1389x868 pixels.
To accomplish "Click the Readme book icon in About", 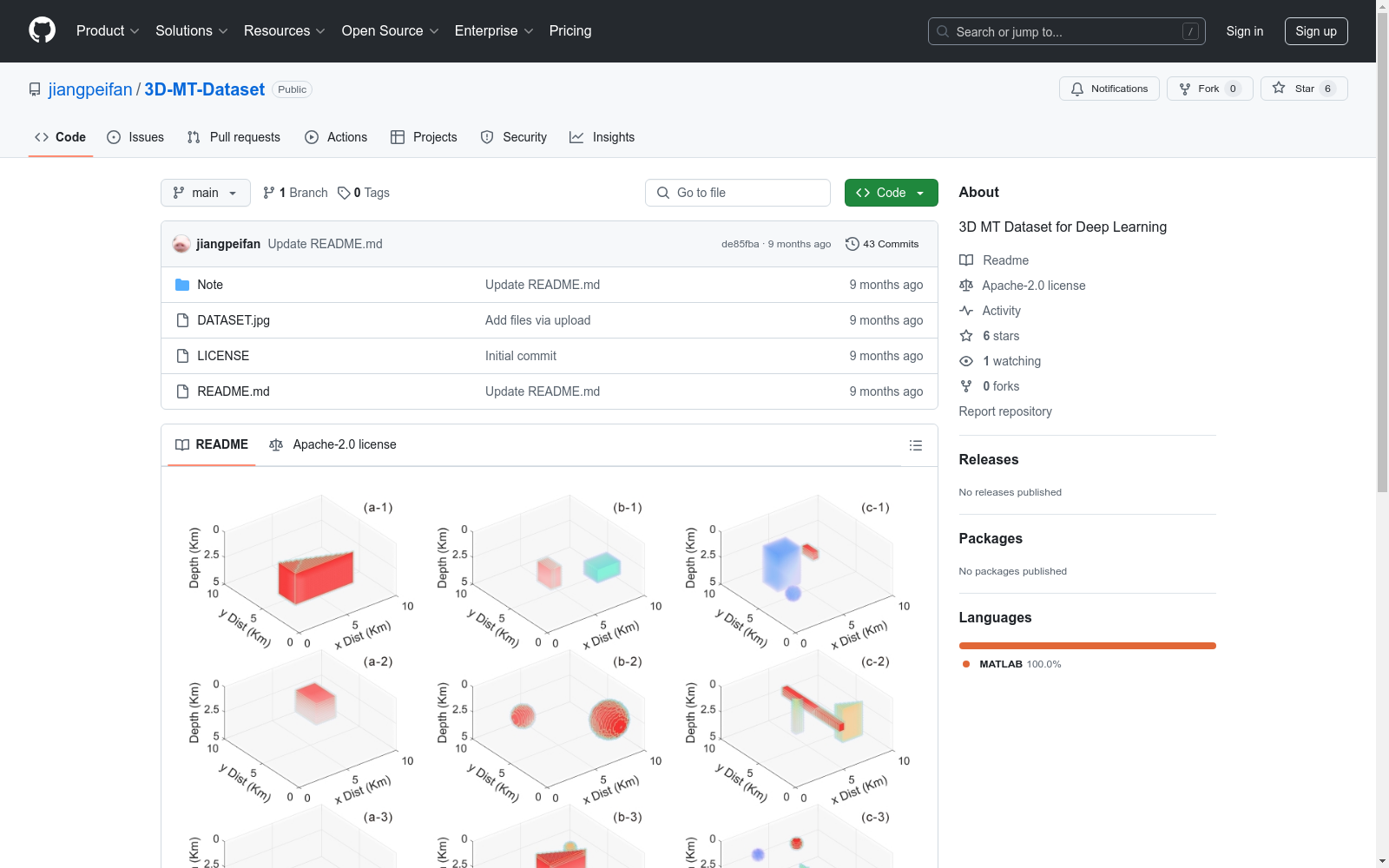I will click(x=966, y=260).
